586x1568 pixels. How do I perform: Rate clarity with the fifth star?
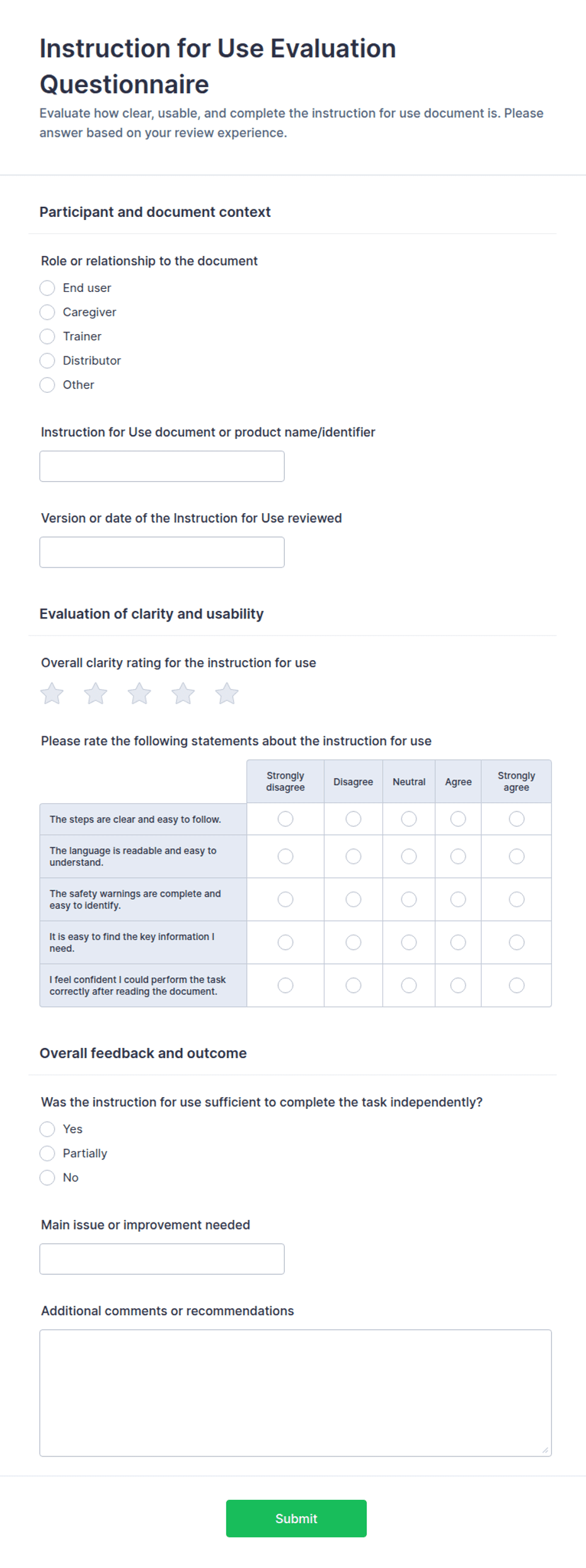pyautogui.click(x=227, y=694)
